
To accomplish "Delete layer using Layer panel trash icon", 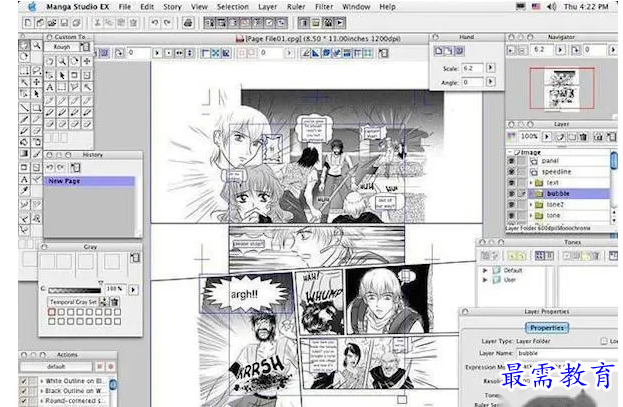I will pyautogui.click(x=583, y=137).
